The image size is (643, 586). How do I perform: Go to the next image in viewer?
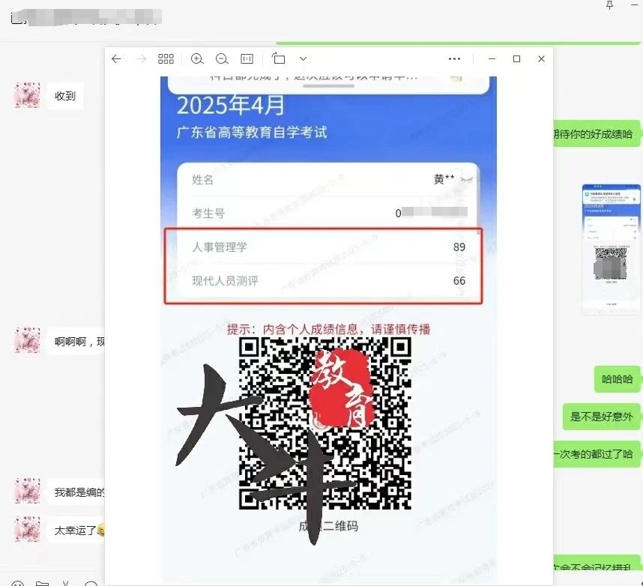tap(141, 59)
